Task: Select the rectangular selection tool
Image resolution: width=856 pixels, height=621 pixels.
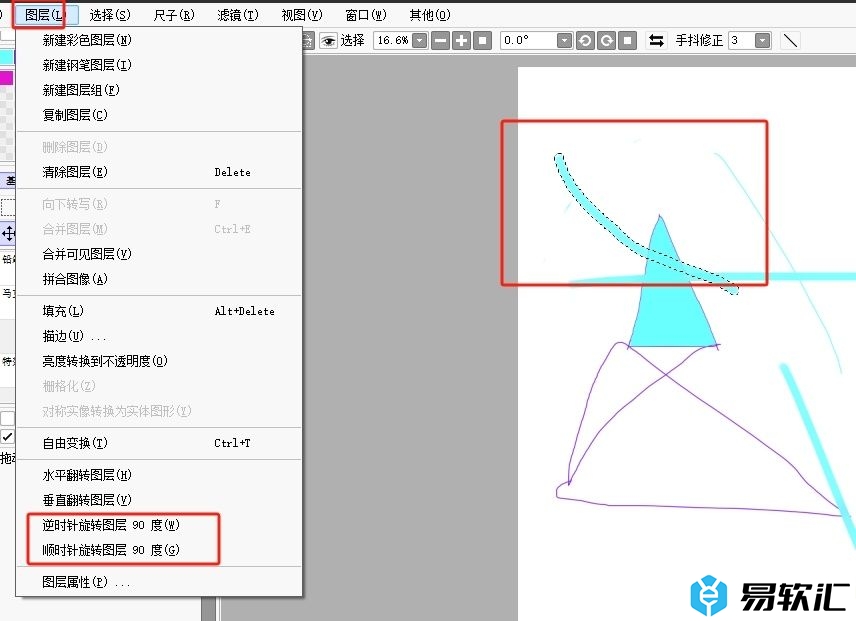Action: tap(8, 207)
